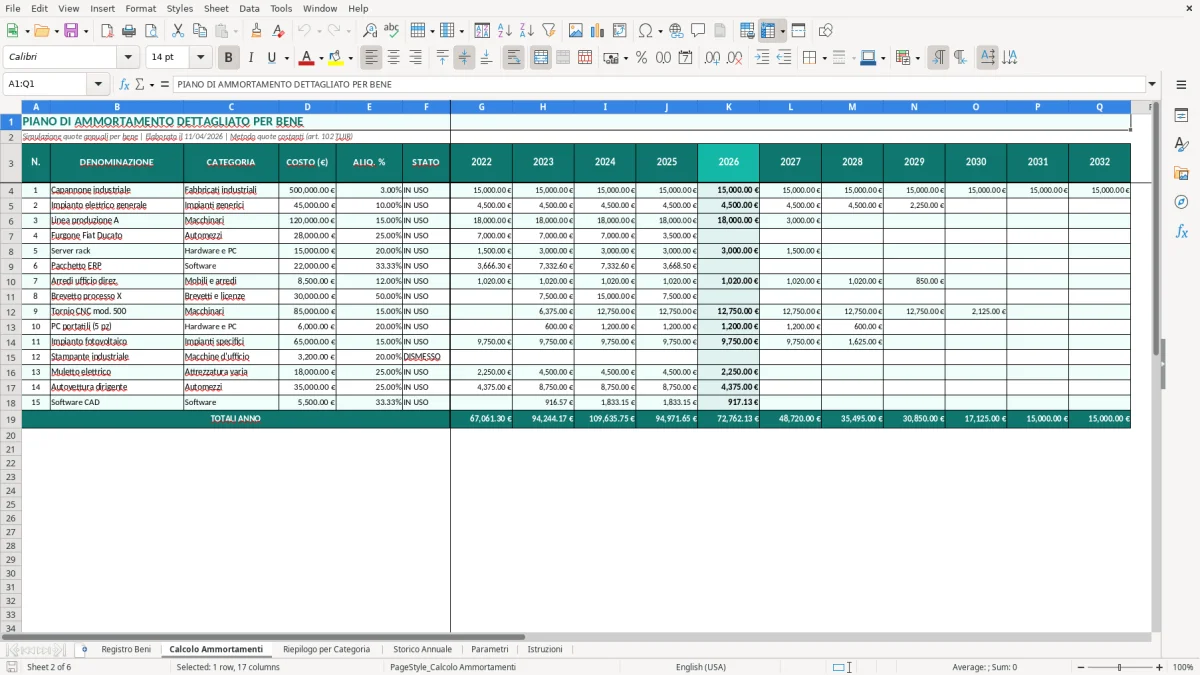Click Merge and Center Cells icon
Screen dimensions: 1200x675
(x=541, y=58)
